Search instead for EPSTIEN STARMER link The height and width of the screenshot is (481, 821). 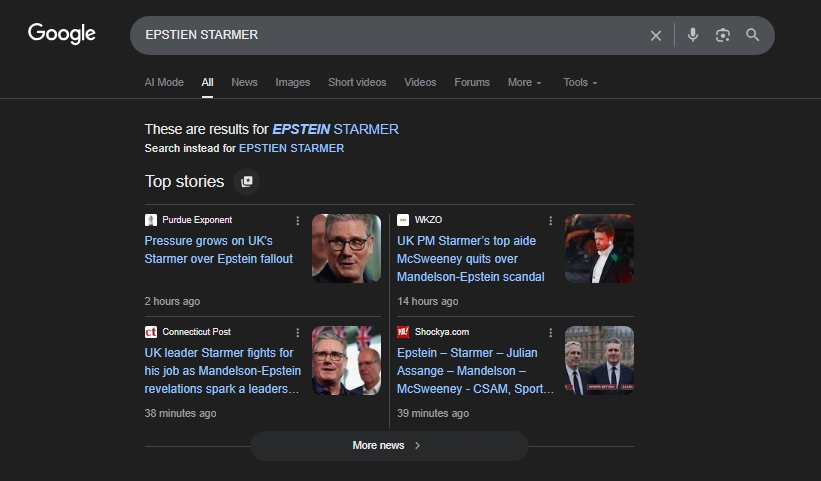[x=291, y=148]
